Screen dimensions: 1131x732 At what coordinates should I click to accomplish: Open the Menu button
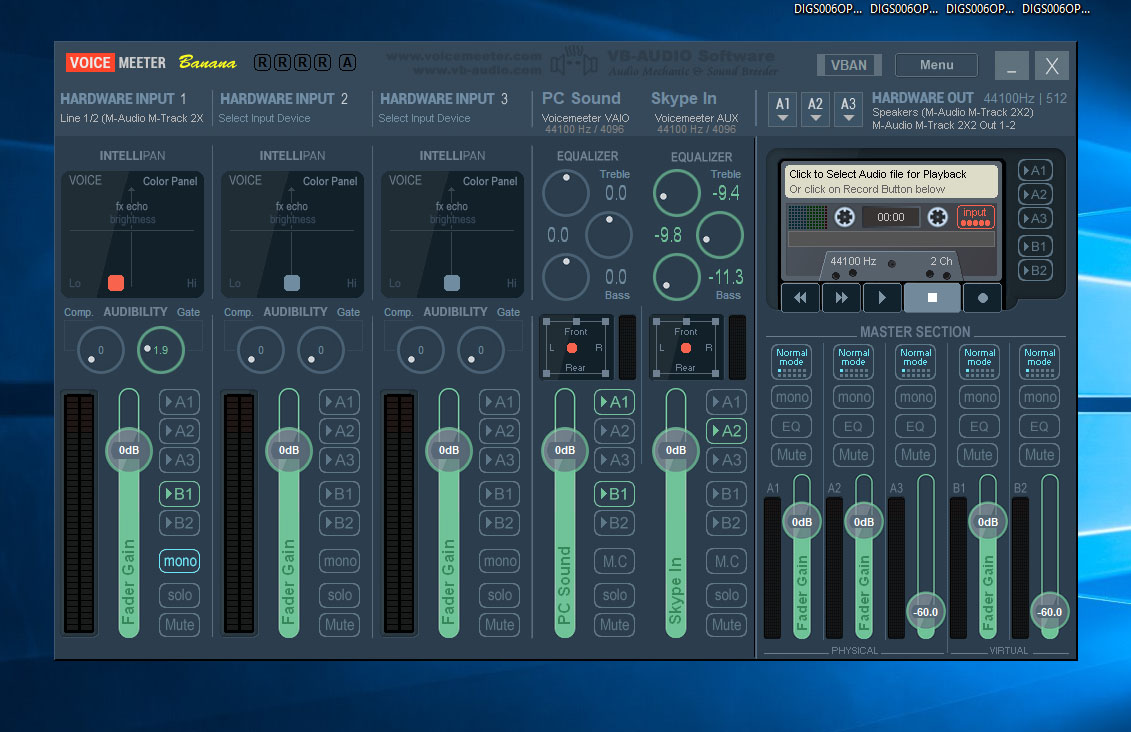pos(936,65)
